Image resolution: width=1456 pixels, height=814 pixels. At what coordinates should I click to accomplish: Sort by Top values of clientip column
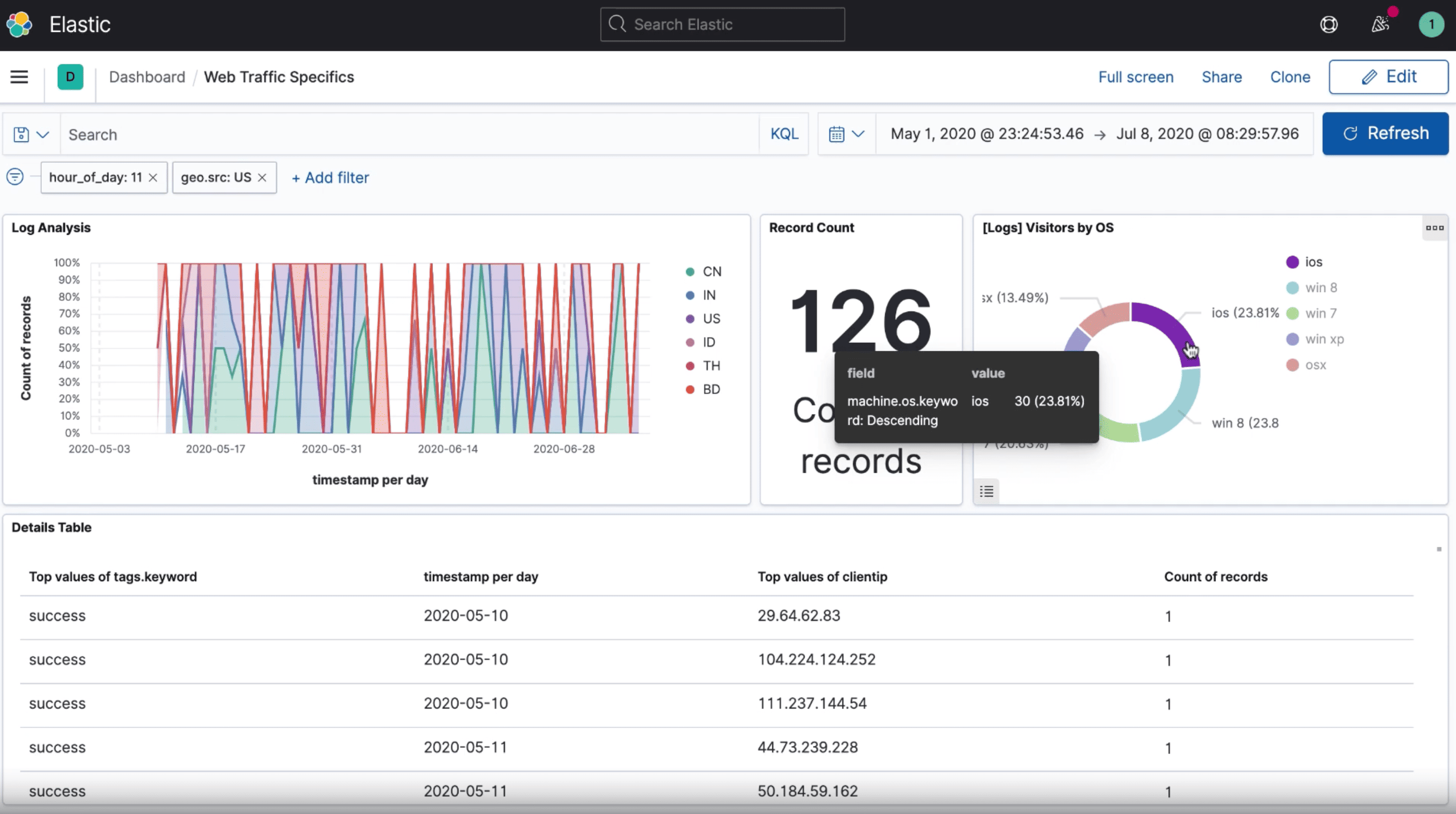click(822, 577)
